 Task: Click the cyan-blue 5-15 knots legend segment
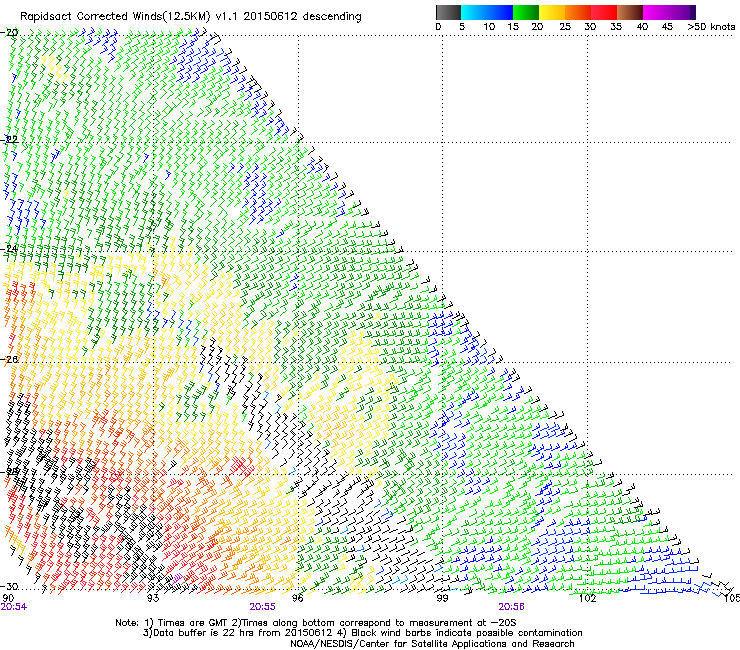487,12
